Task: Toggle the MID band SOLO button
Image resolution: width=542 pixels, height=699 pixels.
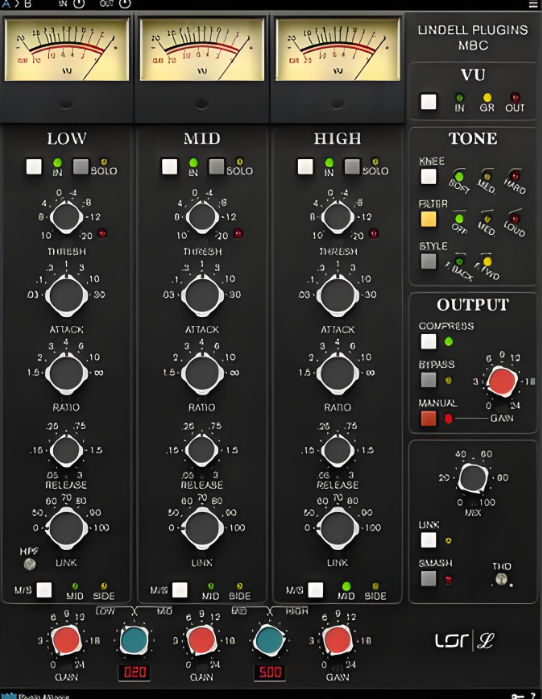Action: pos(216,167)
